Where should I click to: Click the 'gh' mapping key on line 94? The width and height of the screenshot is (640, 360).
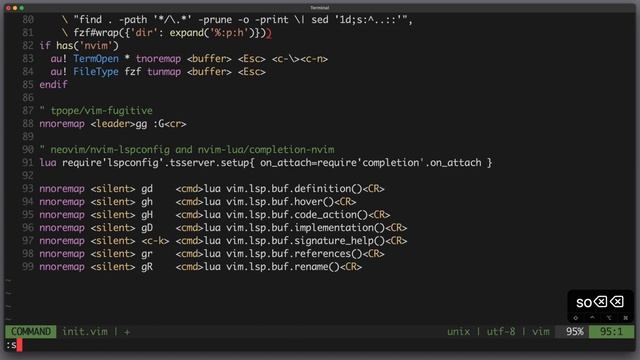147,202
